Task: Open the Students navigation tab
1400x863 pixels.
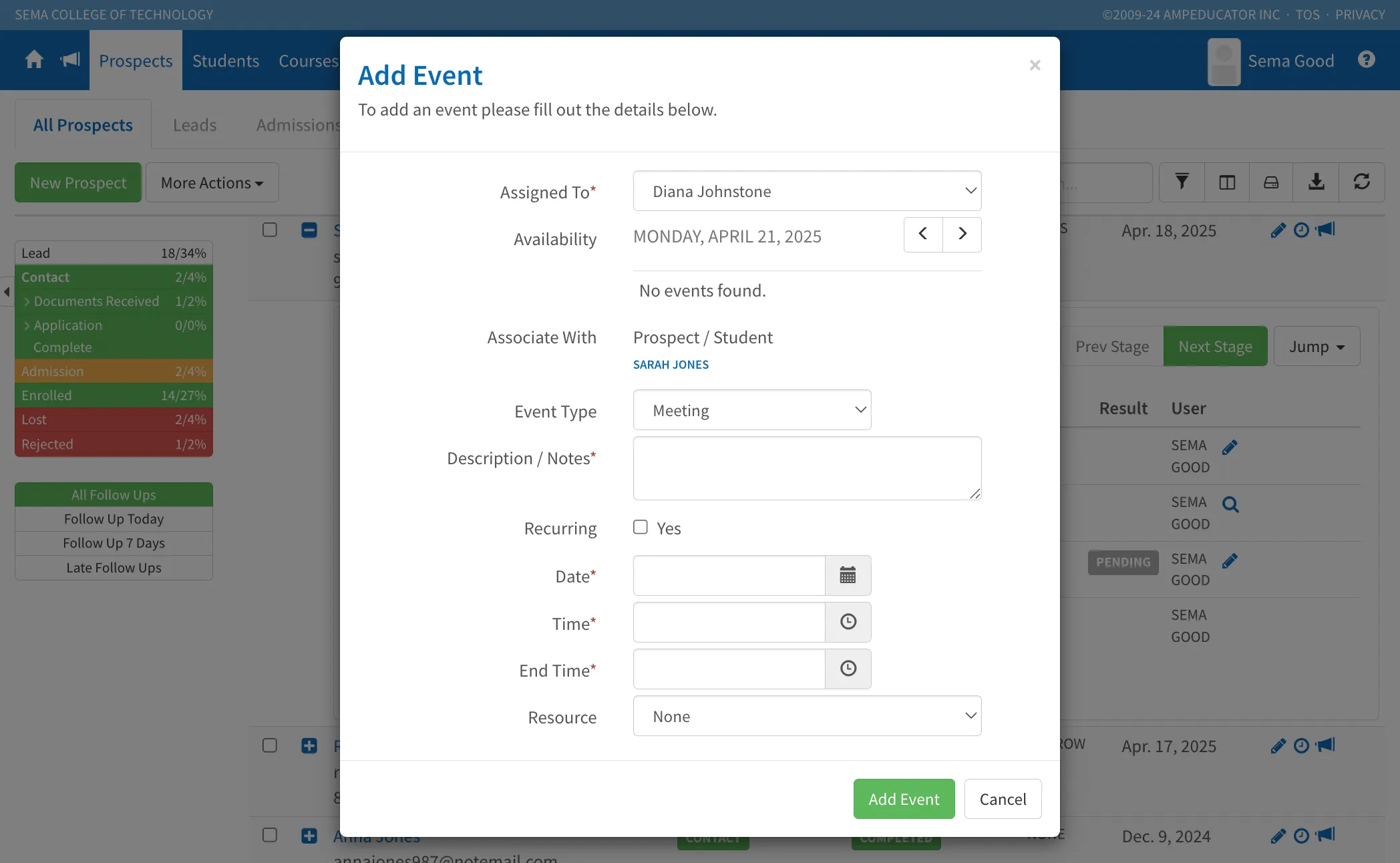Action: pos(226,60)
